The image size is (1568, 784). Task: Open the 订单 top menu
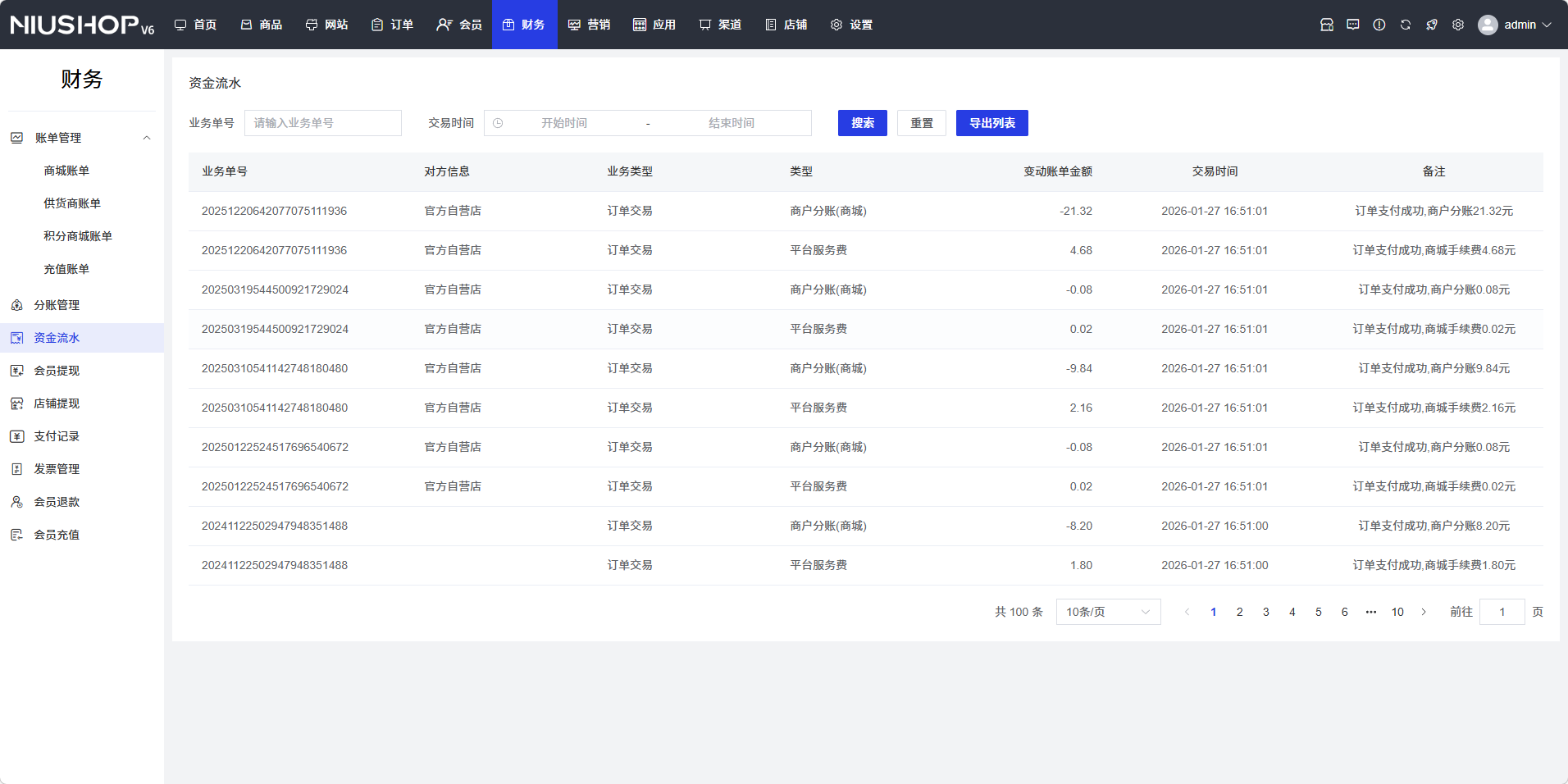(x=392, y=25)
